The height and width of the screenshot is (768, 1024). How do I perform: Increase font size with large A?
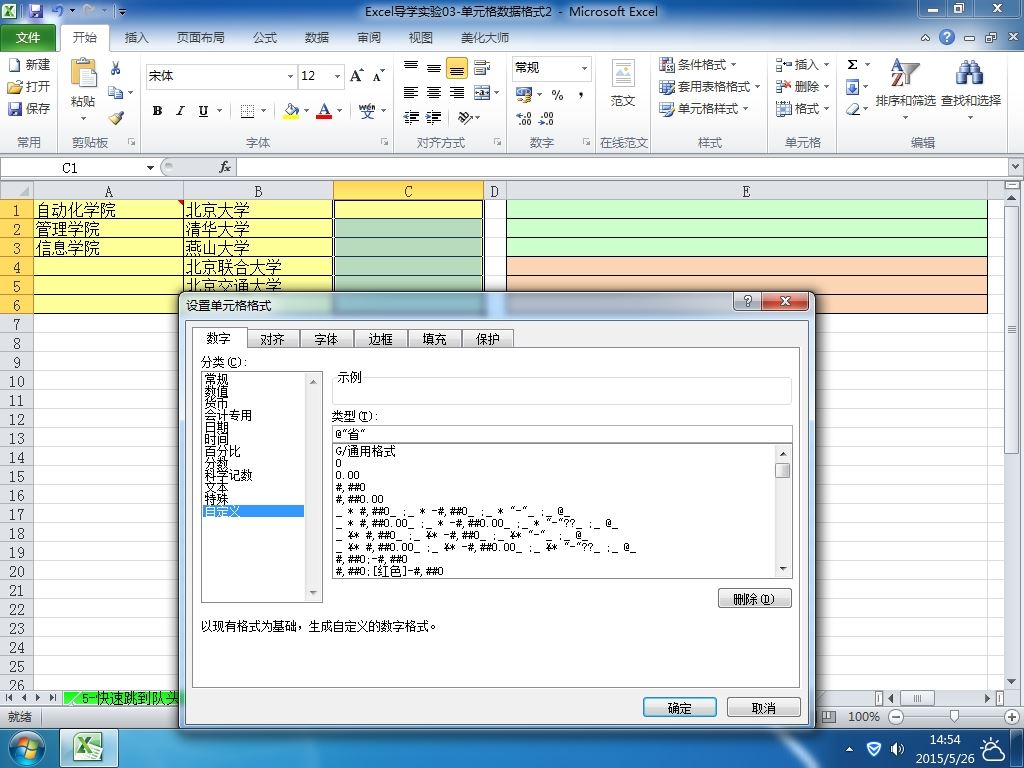pyautogui.click(x=357, y=76)
